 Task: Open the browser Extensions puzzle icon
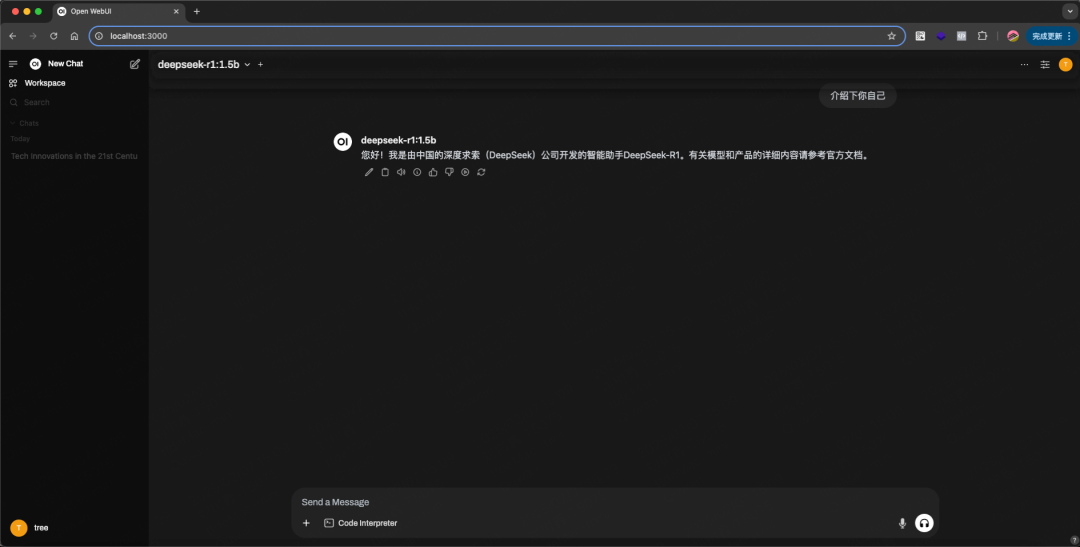983,36
